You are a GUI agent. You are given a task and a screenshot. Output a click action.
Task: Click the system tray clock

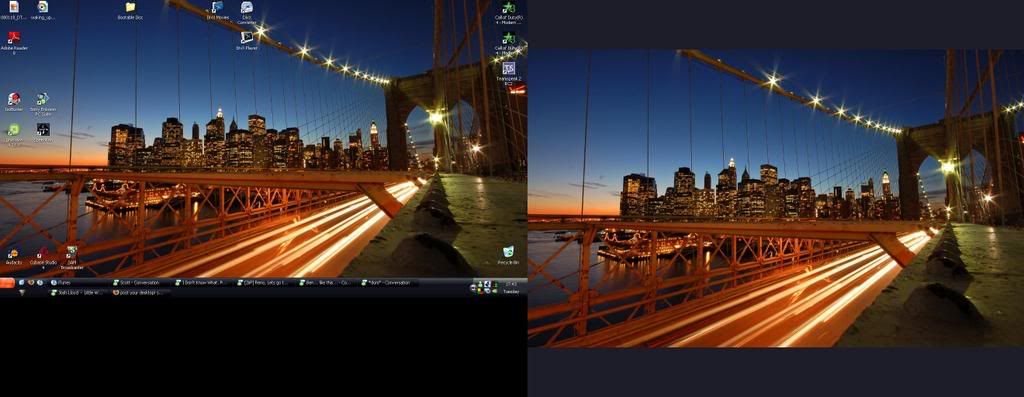click(x=510, y=287)
